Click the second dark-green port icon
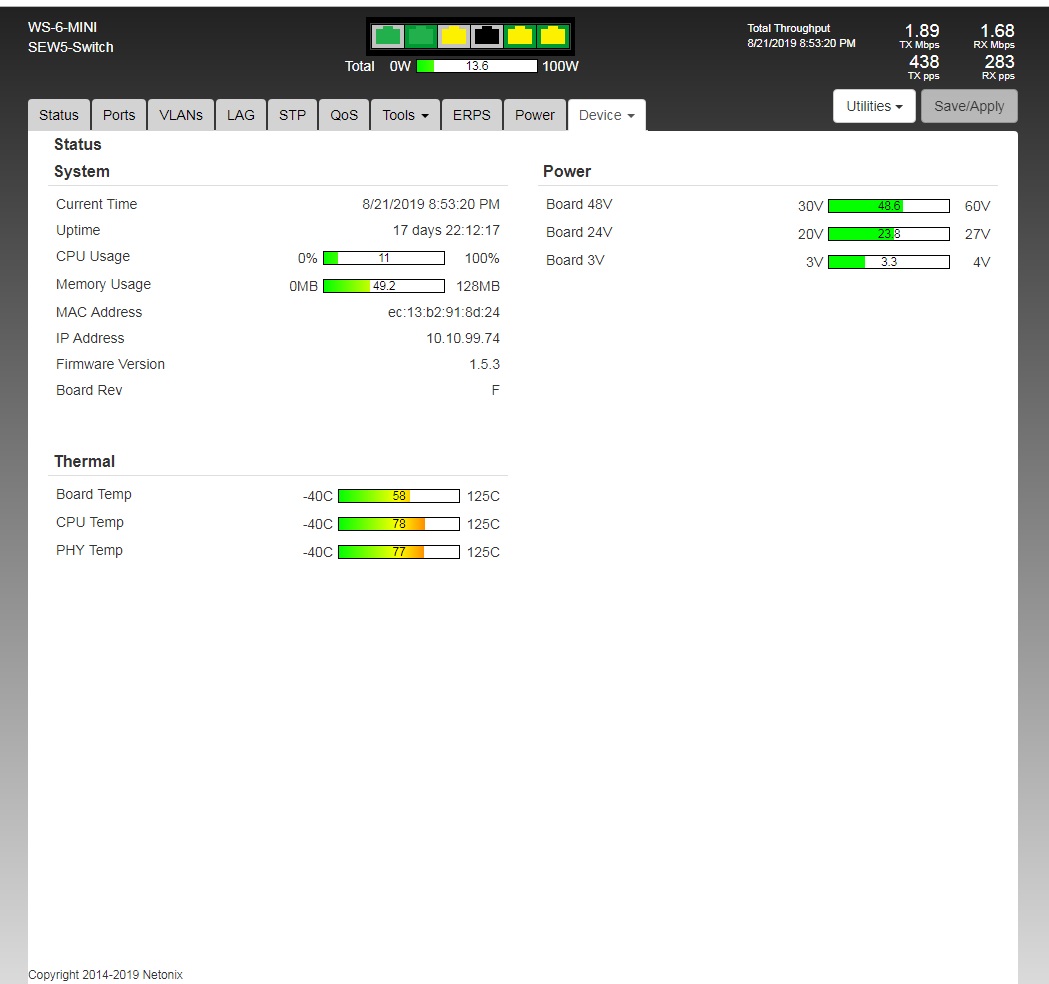The height and width of the screenshot is (984, 1049). click(x=421, y=36)
